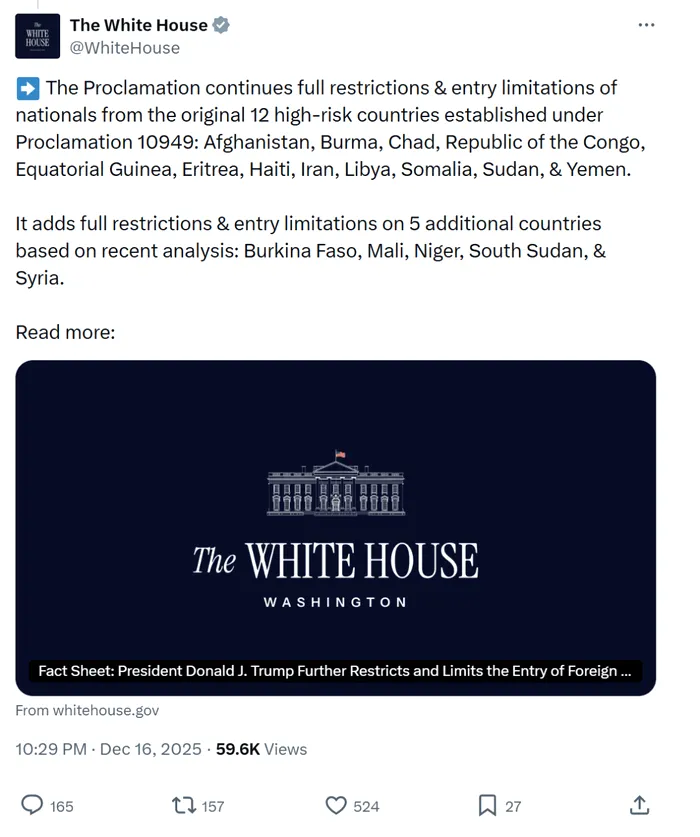Click the reply speech bubble icon

[32, 805]
